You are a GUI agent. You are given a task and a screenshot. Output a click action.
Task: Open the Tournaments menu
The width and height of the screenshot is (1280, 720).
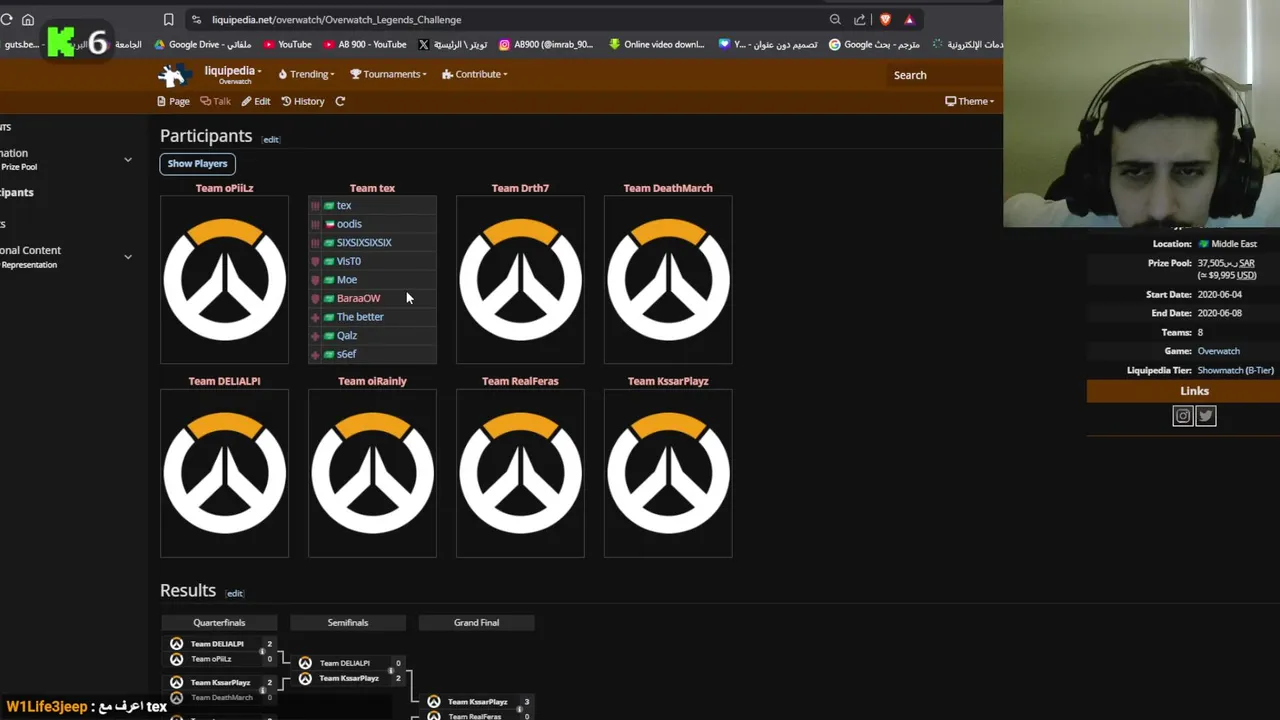[x=388, y=74]
